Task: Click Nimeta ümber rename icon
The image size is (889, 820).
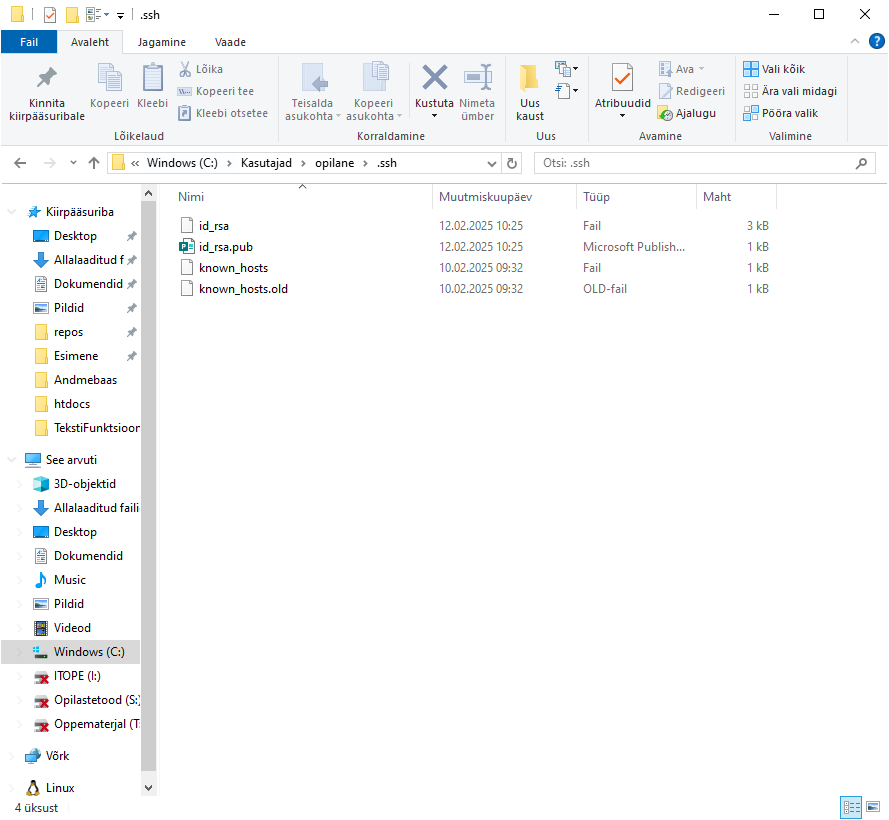Action: (x=477, y=78)
